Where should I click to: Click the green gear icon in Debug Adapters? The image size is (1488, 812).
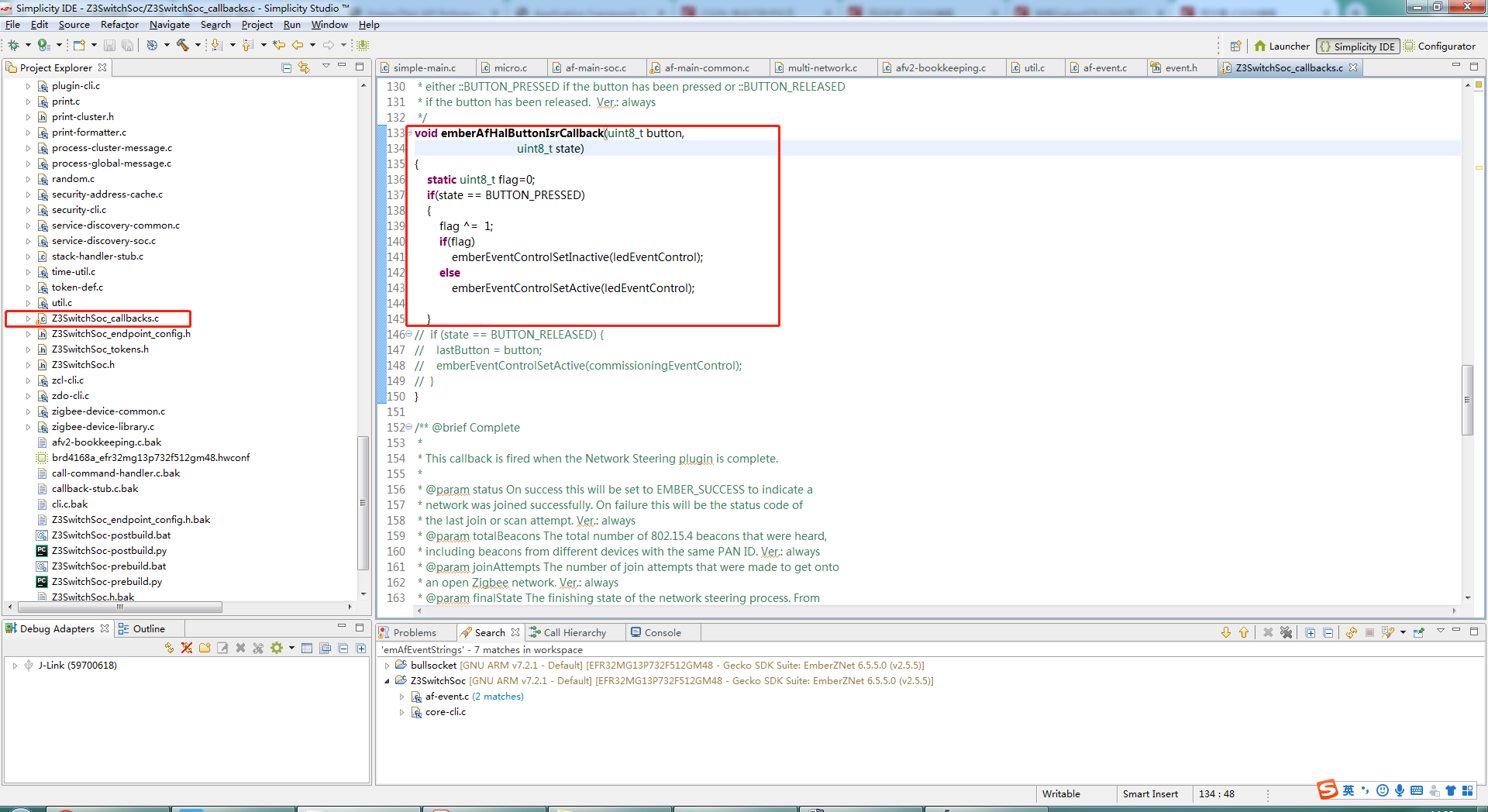[277, 648]
